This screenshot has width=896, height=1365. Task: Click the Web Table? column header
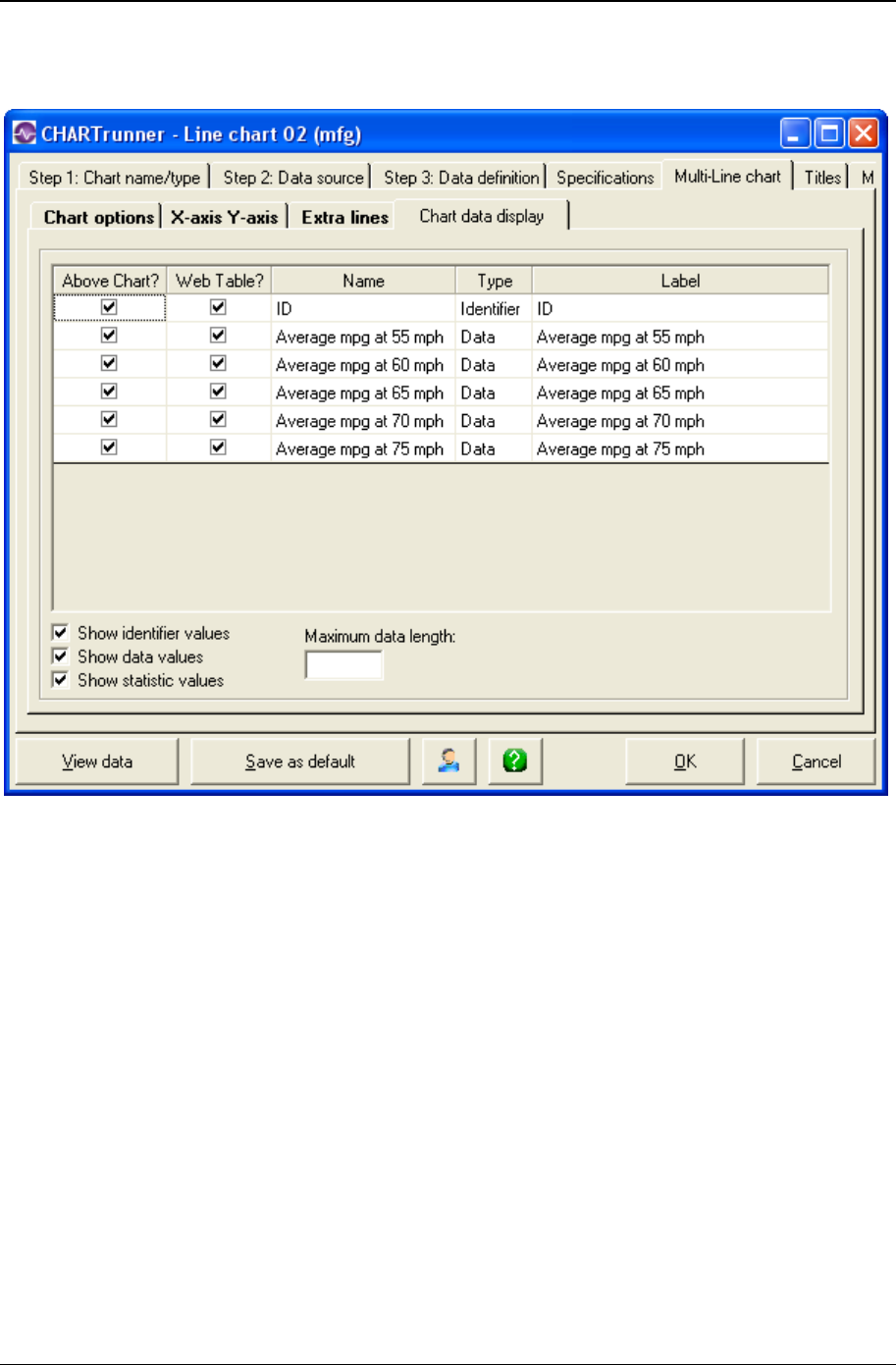tap(219, 281)
